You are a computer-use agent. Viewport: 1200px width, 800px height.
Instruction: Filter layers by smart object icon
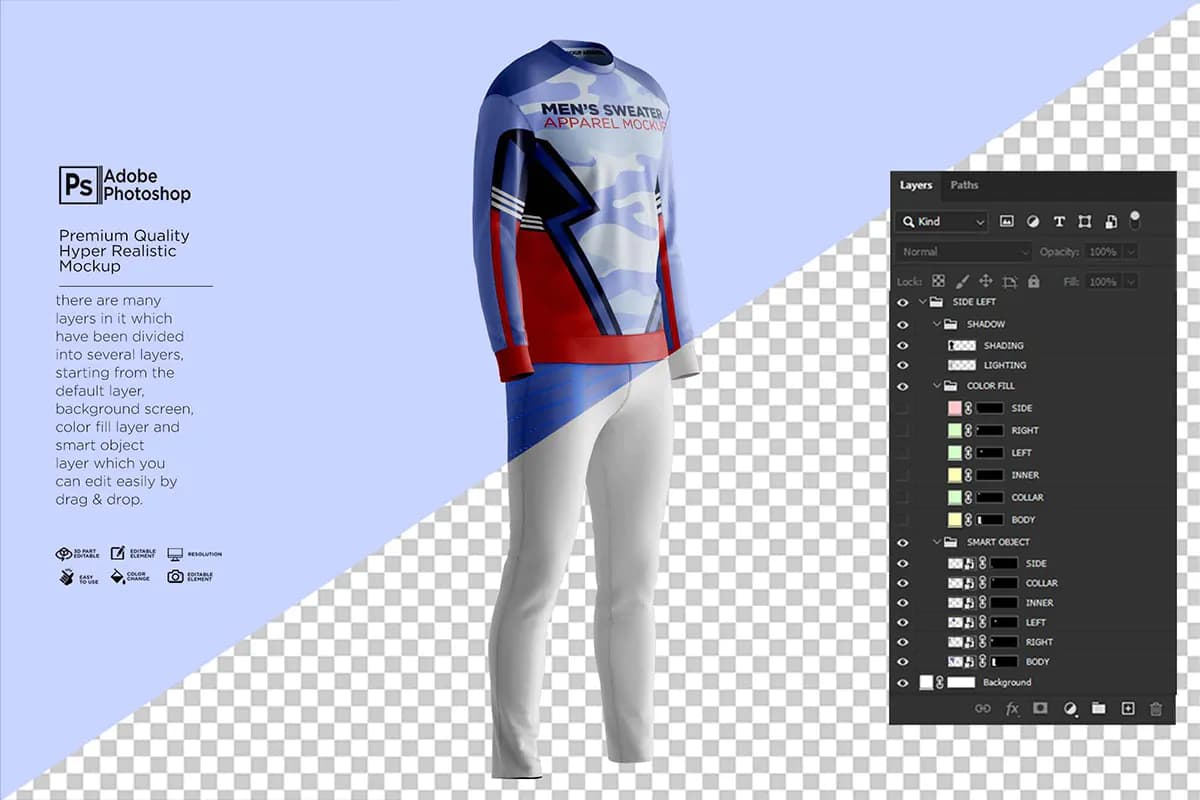click(1111, 221)
